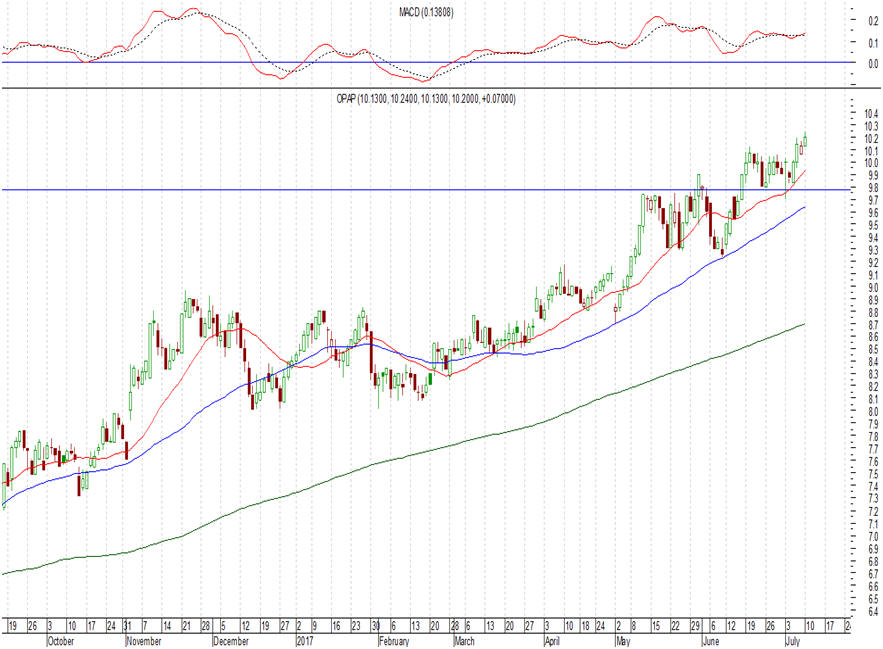Click the 15 date tick label
This screenshot has width=883, height=649.
coord(656,626)
